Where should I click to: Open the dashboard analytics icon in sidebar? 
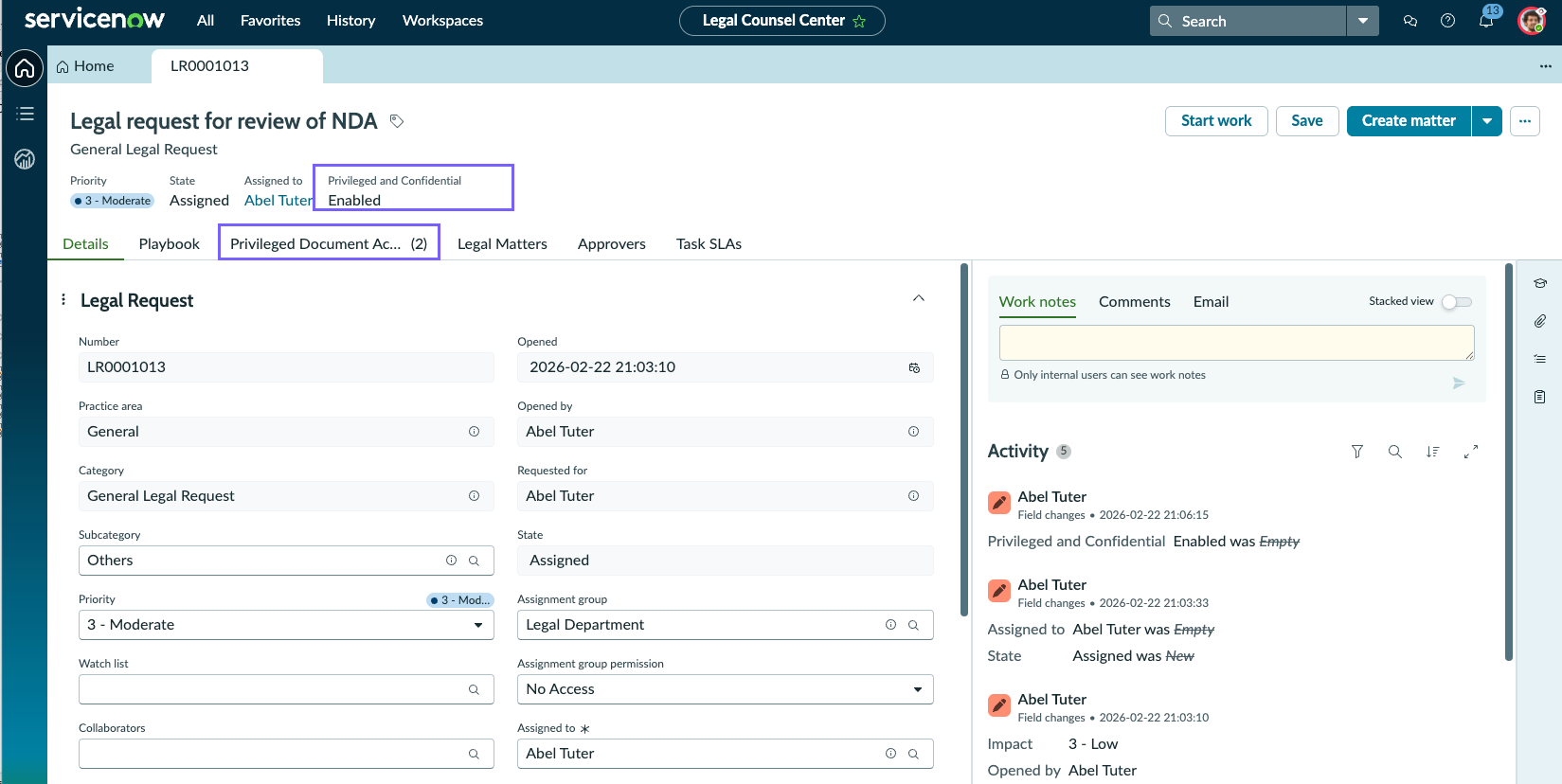(x=25, y=159)
